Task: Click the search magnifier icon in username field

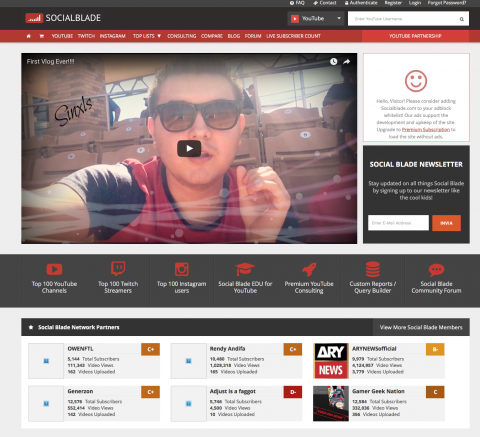Action: (462, 19)
